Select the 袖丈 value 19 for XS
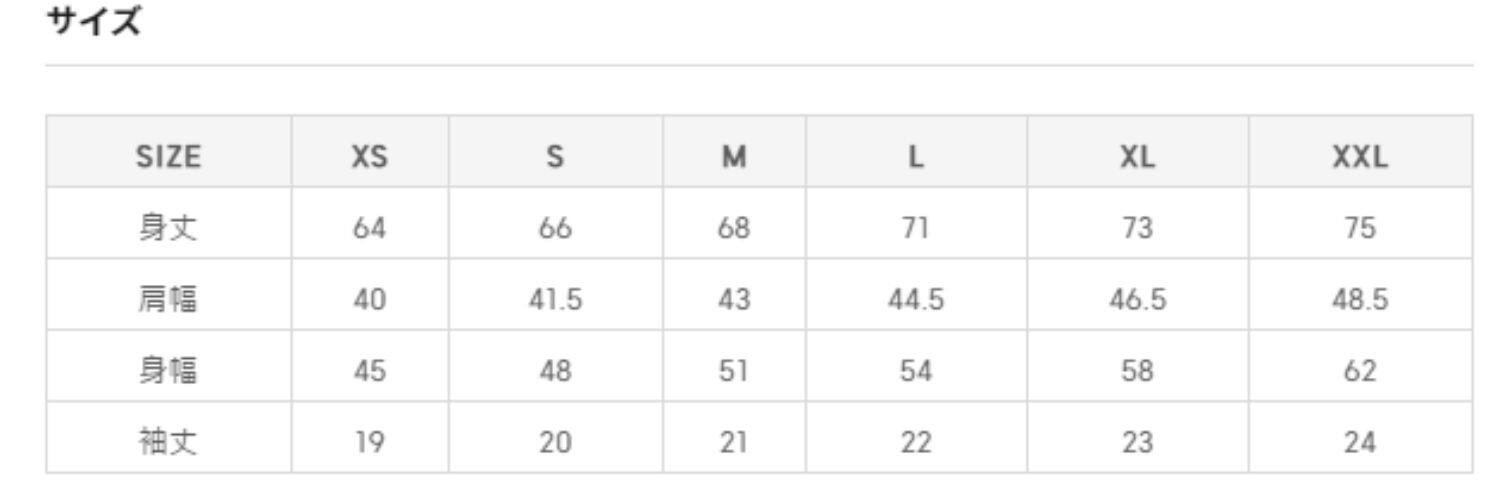Image resolution: width=1500 pixels, height=486 pixels. [369, 442]
